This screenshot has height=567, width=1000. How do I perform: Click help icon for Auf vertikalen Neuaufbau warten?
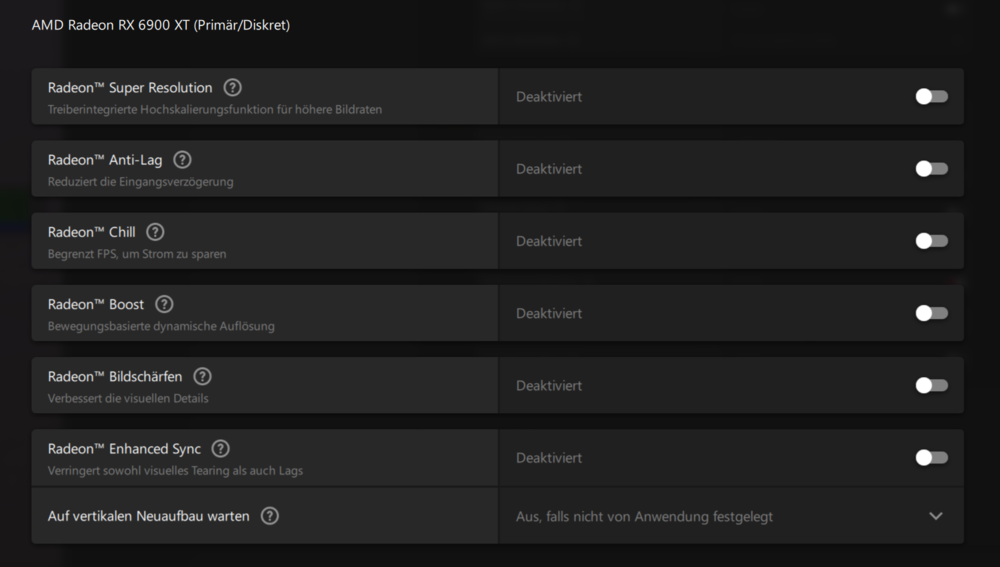(269, 516)
